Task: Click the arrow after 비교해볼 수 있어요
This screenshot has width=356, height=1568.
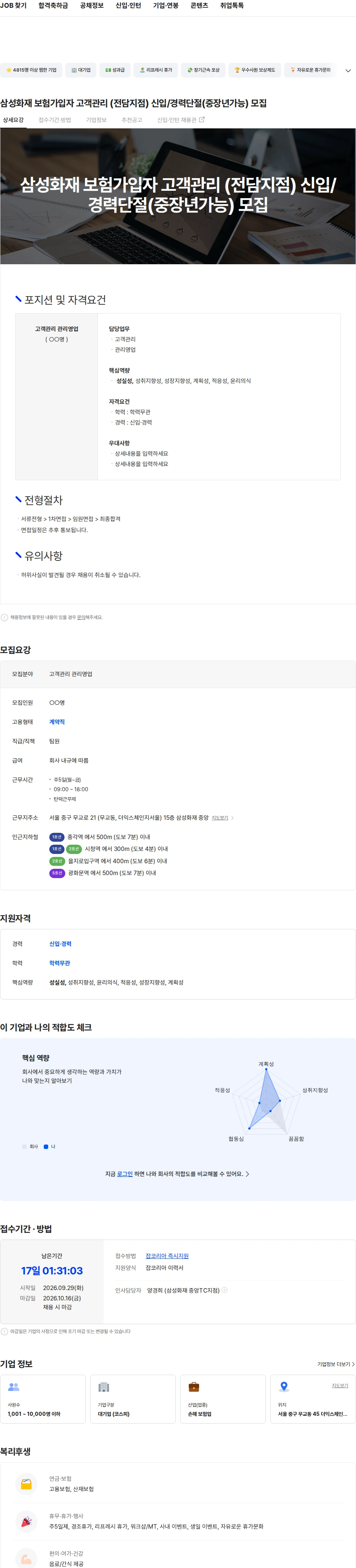Action: point(247,1173)
